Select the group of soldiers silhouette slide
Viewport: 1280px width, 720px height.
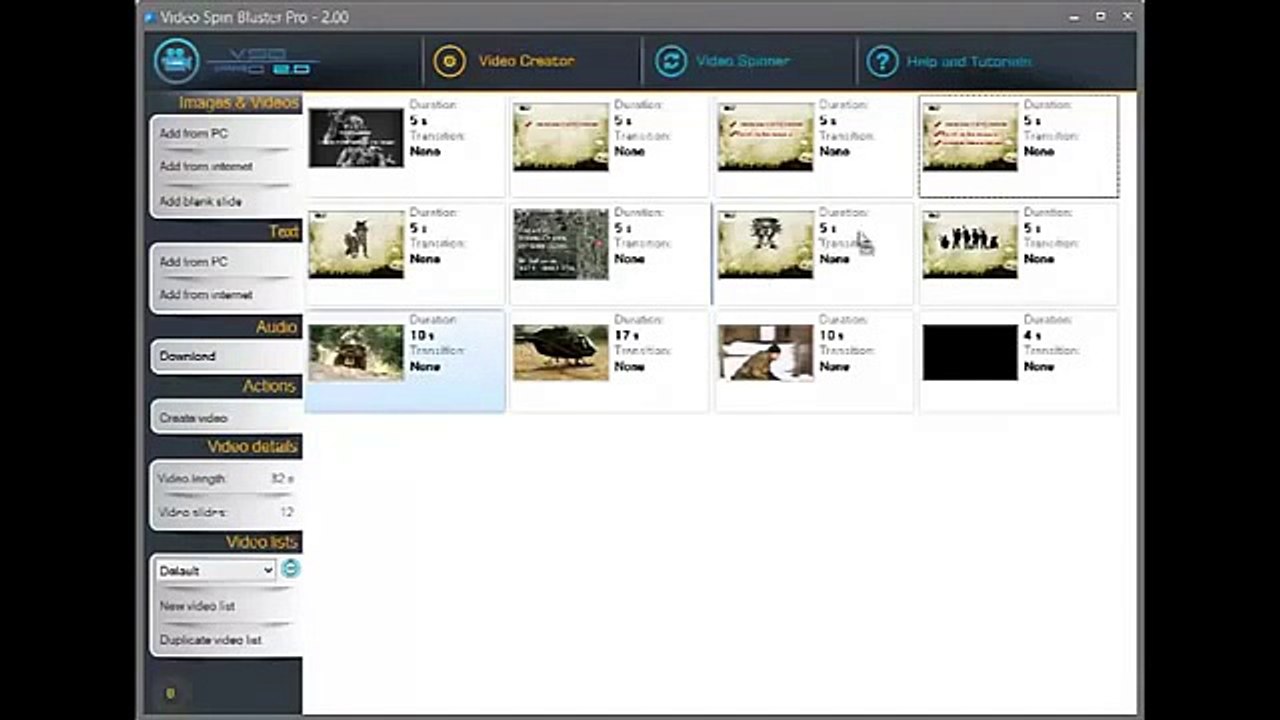point(970,245)
